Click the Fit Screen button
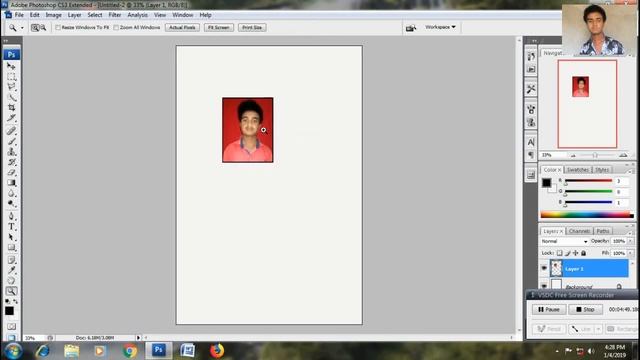Image resolution: width=640 pixels, height=360 pixels. tap(219, 28)
